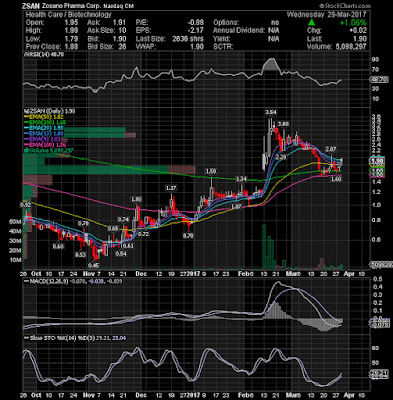393x400 pixels.
Task: Click the SCTR label
Action: pyautogui.click(x=223, y=46)
